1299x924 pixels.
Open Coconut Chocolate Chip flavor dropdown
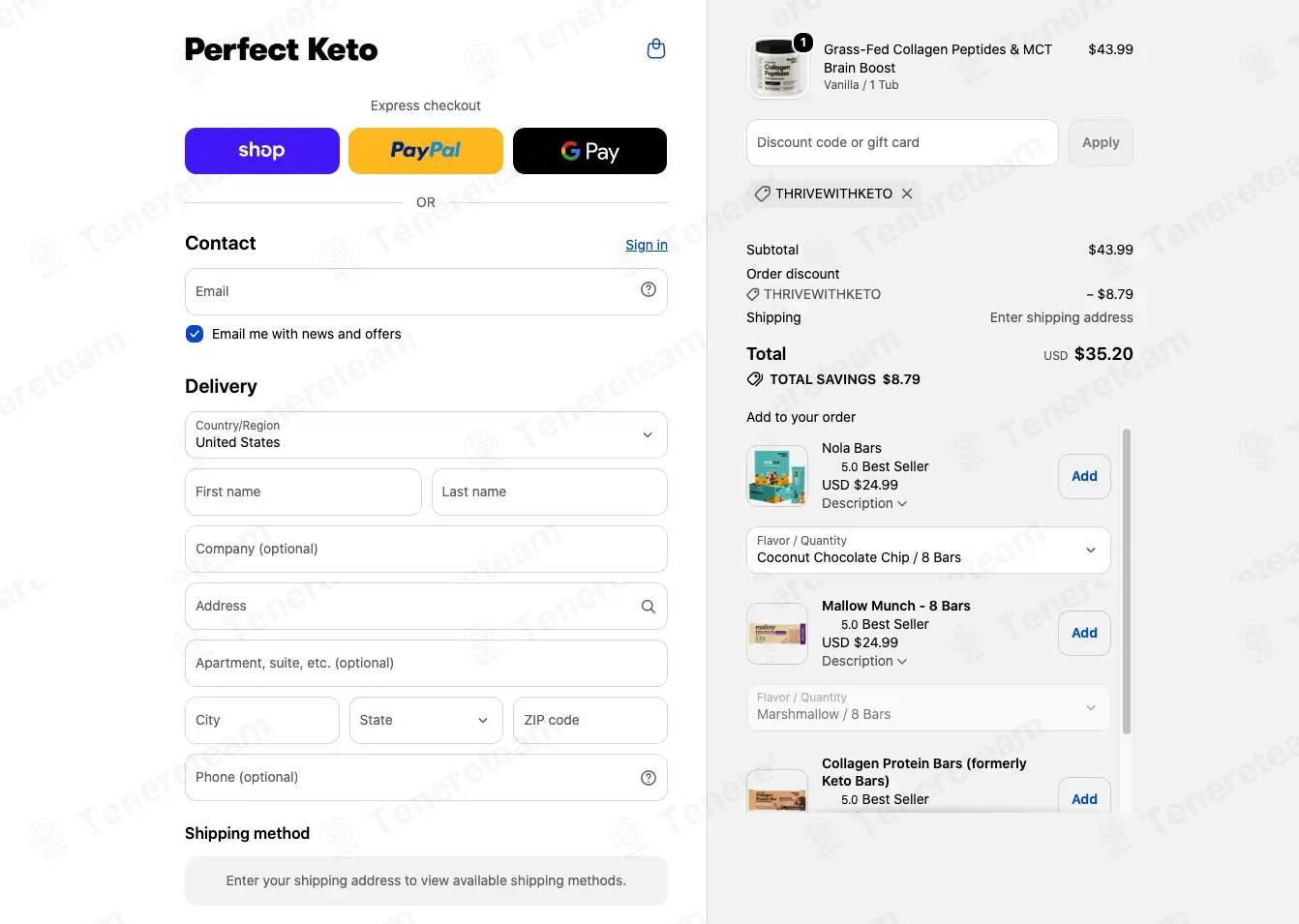pyautogui.click(x=928, y=550)
